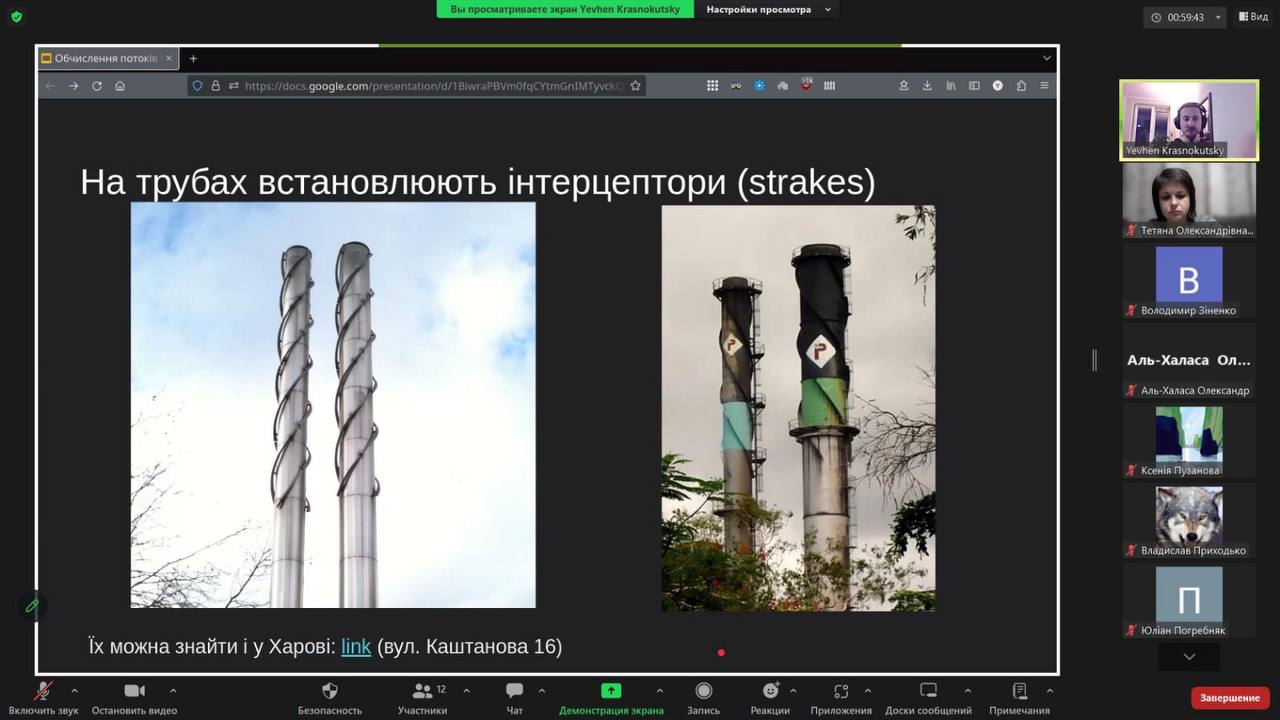The width and height of the screenshot is (1280, 720).
Task: Select Ксенія Пузанова participant tile
Action: tap(1189, 440)
